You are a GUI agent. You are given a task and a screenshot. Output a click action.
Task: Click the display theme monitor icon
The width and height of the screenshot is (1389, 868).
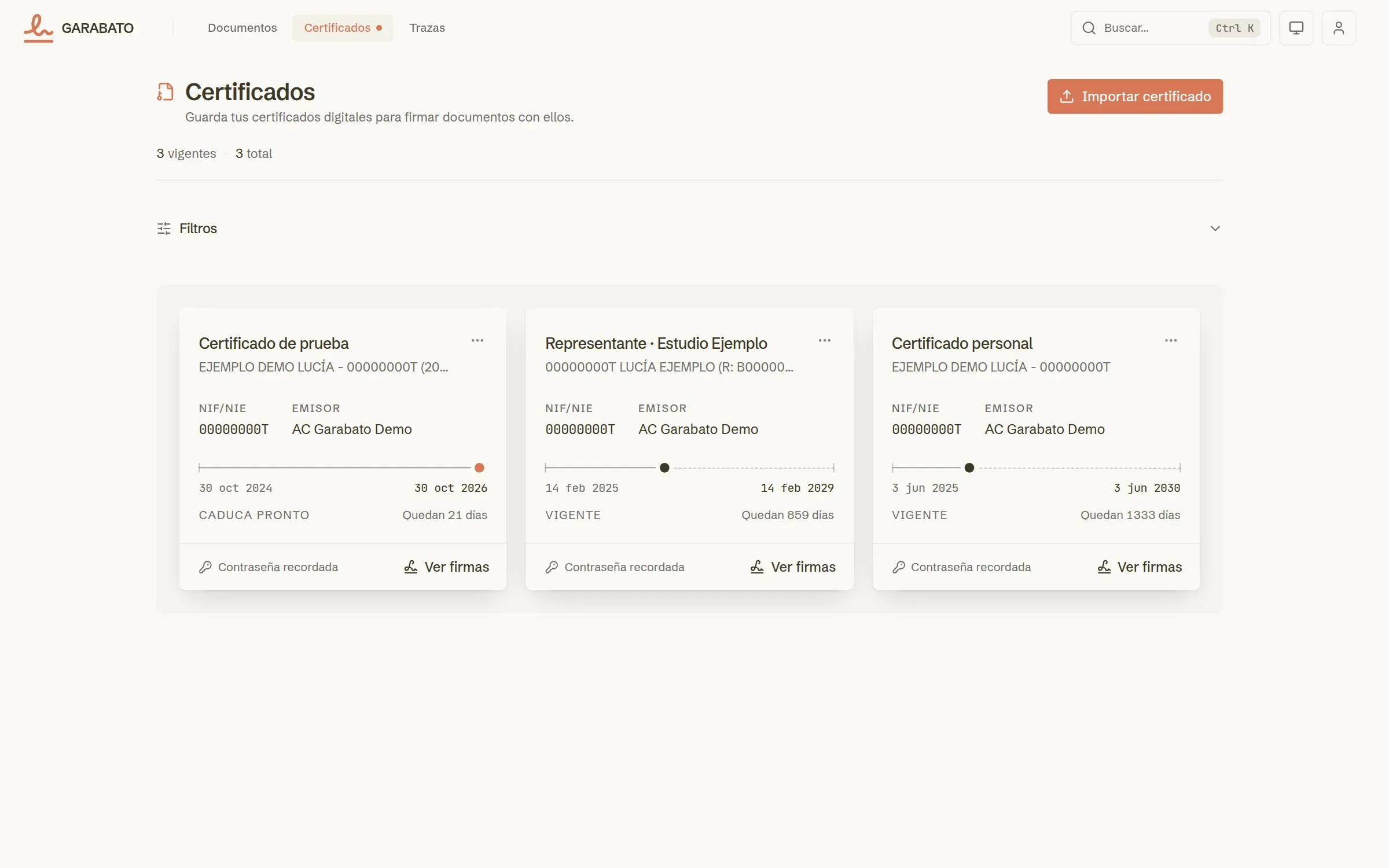pos(1296,28)
